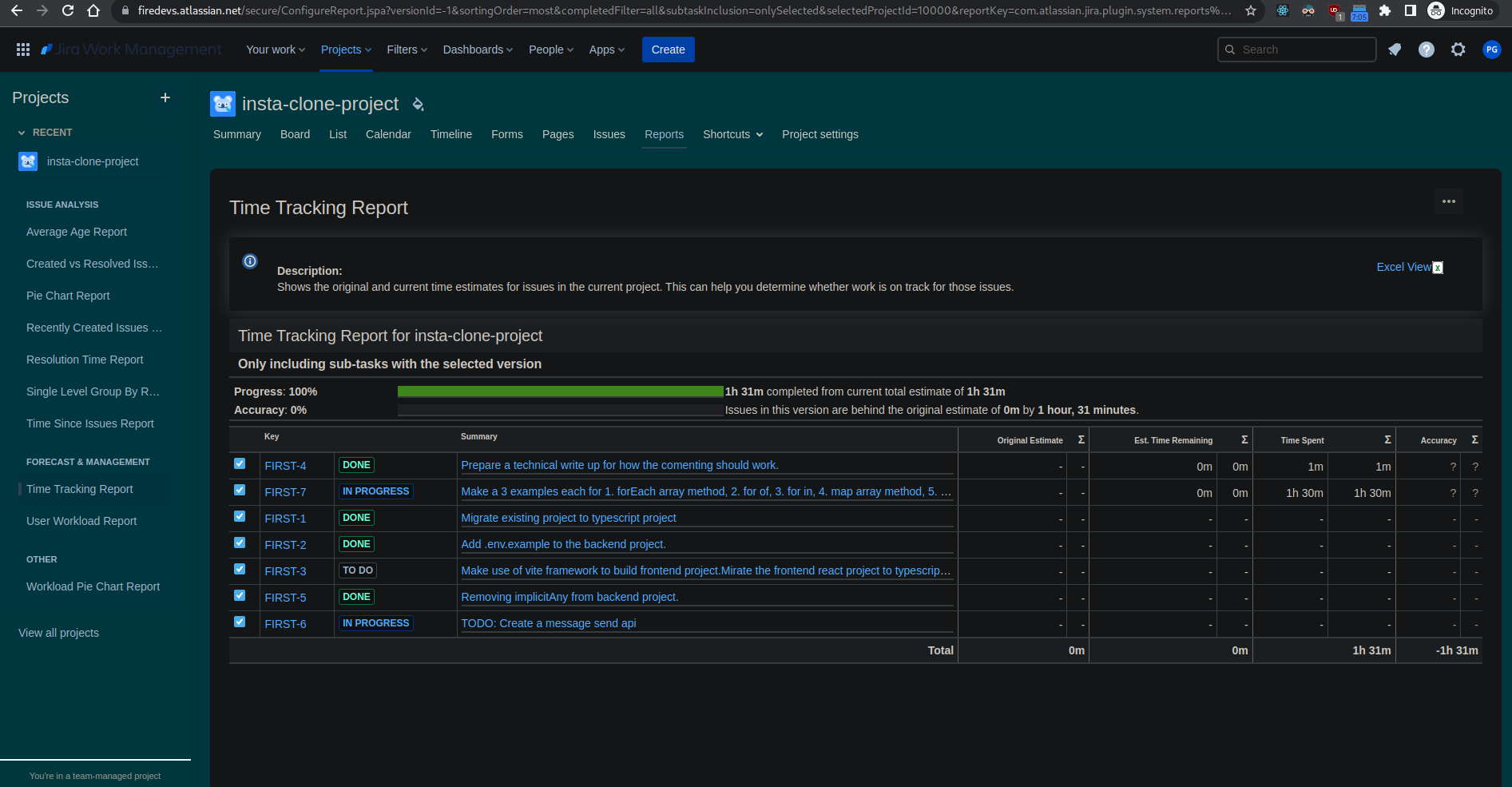Open the PG profile avatar
The width and height of the screenshot is (1512, 787).
coord(1491,50)
